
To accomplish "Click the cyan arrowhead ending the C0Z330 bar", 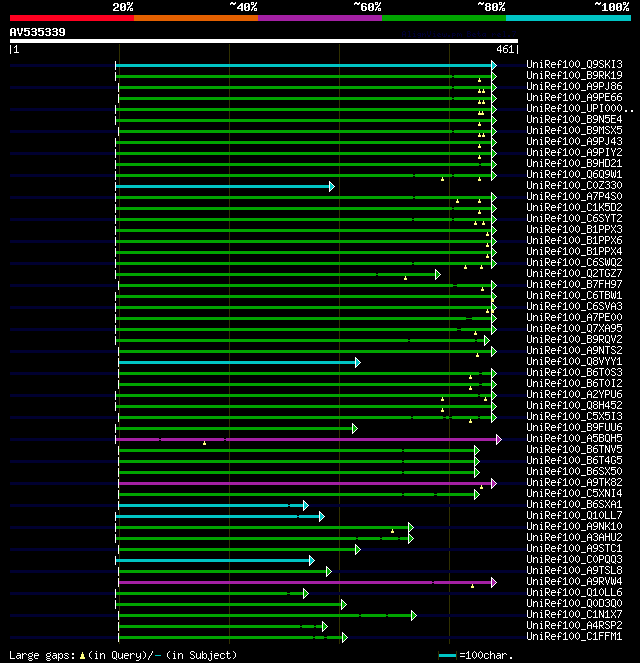I will tap(332, 186).
